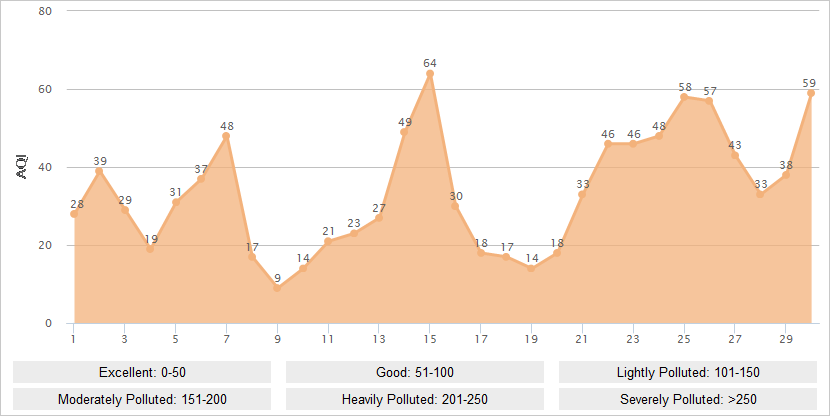The image size is (830, 416).
Task: Click the day 1 data point valued 28
Action: [74, 214]
